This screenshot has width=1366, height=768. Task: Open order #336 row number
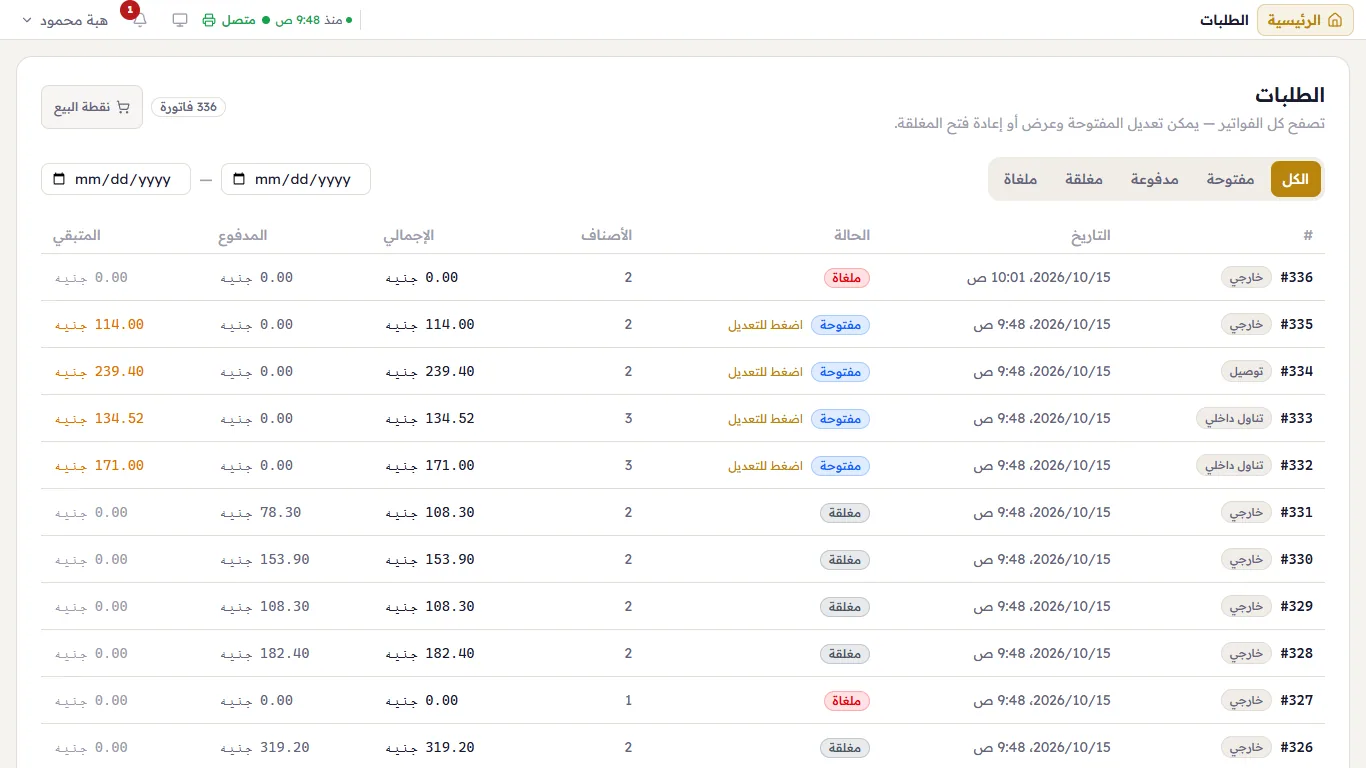[1297, 278]
